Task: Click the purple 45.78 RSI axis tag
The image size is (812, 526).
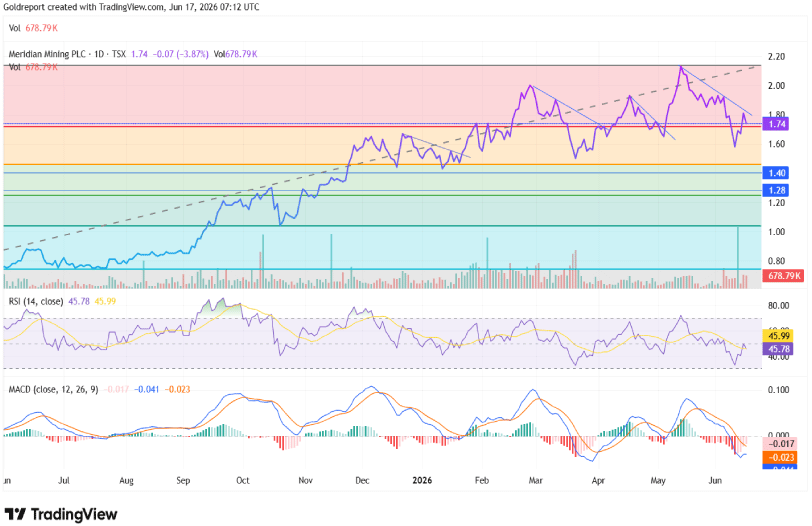Action: pyautogui.click(x=779, y=349)
